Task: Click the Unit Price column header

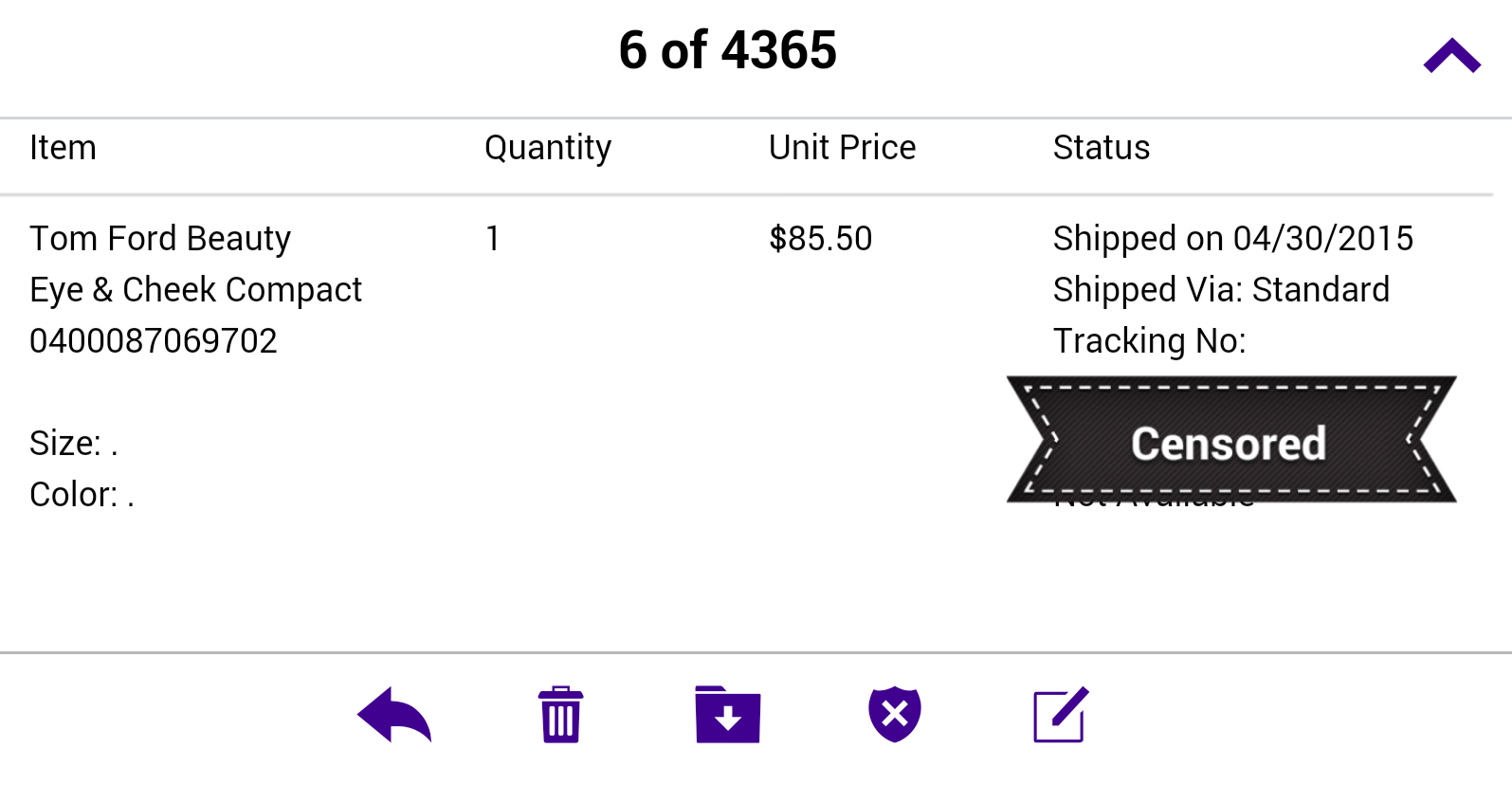Action: pos(842,148)
